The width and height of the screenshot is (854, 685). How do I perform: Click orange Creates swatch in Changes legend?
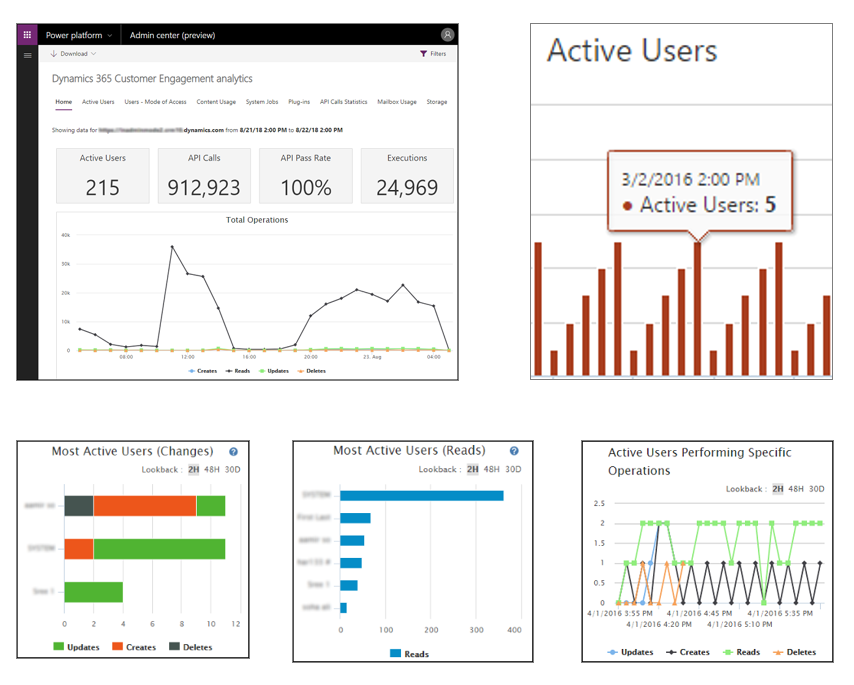click(x=117, y=646)
